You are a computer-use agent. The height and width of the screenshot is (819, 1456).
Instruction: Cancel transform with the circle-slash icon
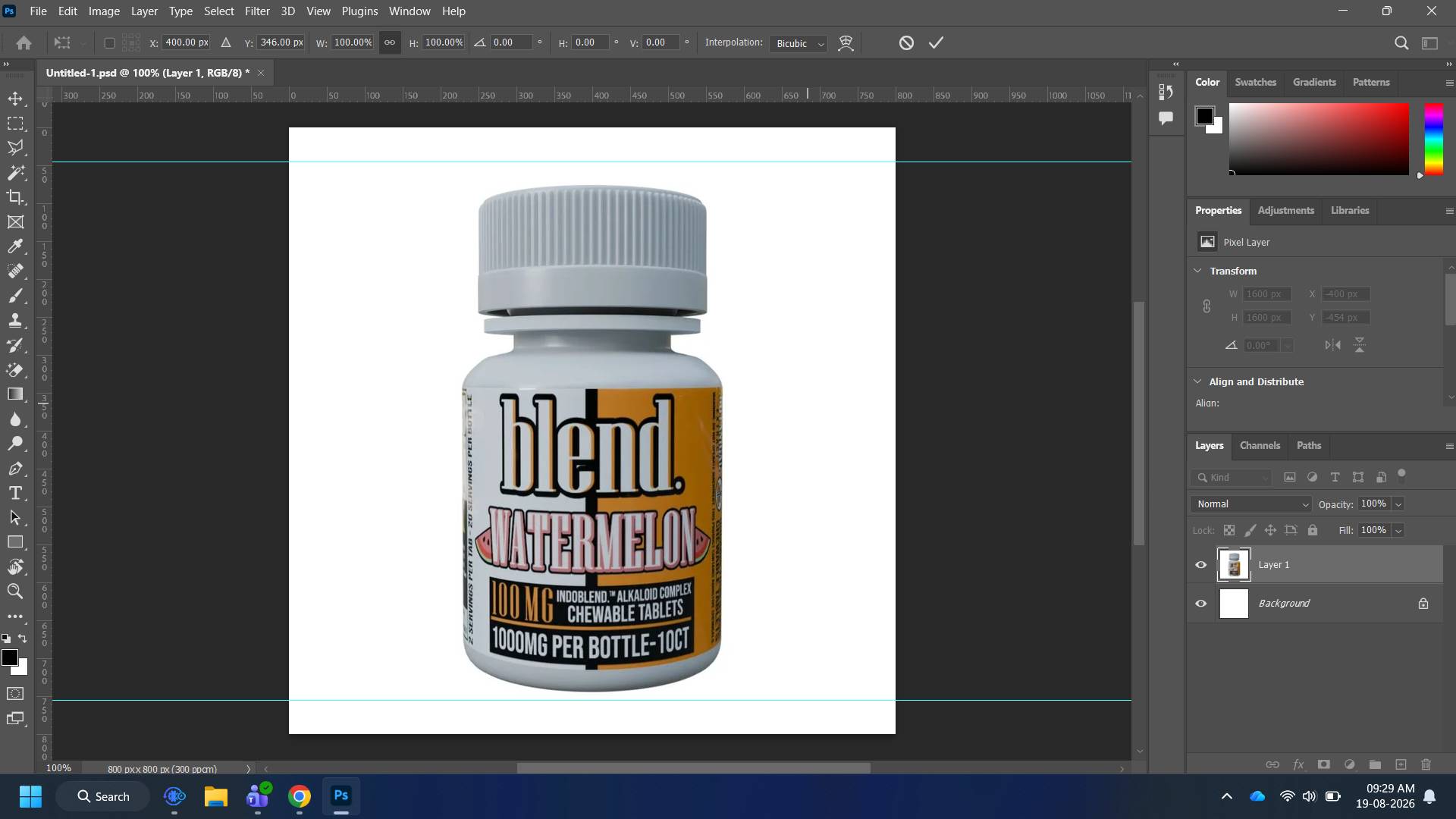(x=906, y=43)
